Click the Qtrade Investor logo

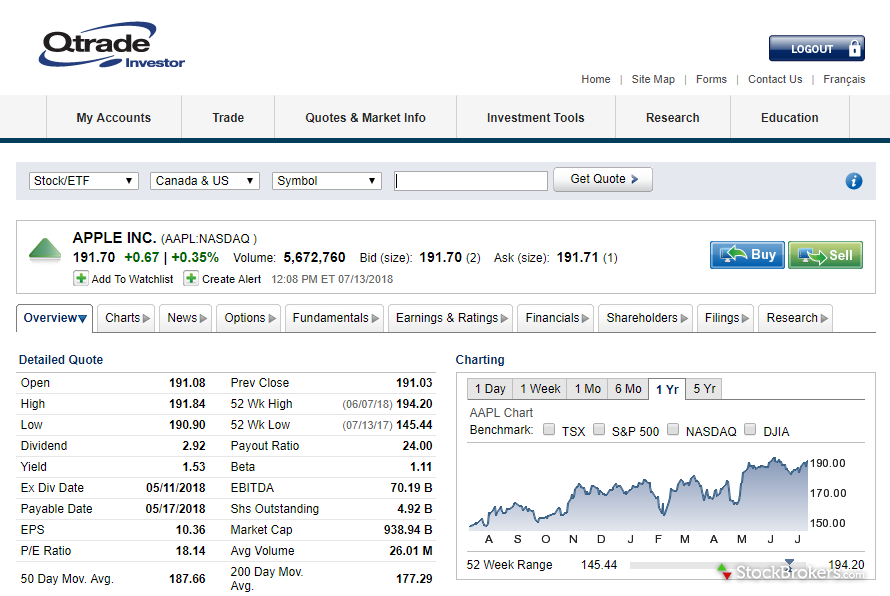[x=112, y=47]
